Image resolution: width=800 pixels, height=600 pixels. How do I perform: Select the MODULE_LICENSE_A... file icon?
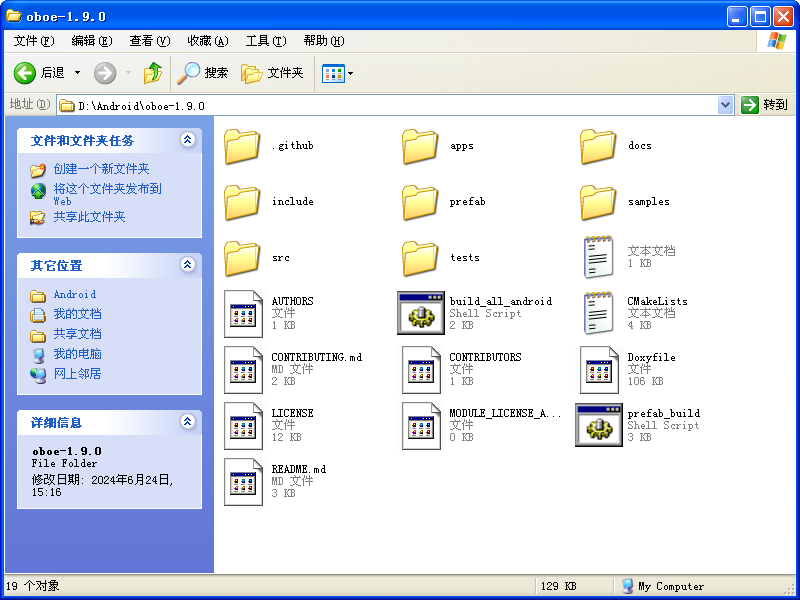(x=421, y=426)
